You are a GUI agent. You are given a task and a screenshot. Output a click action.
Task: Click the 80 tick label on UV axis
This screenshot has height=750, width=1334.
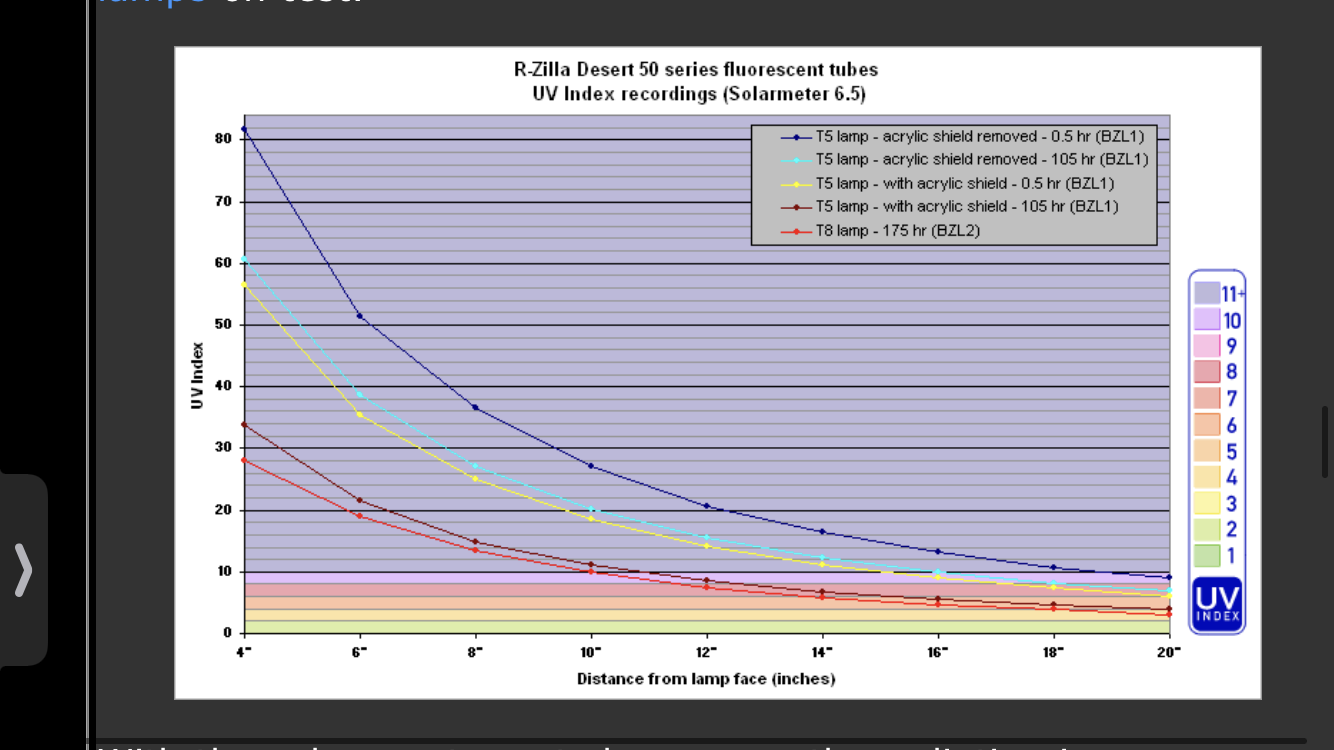pos(222,138)
